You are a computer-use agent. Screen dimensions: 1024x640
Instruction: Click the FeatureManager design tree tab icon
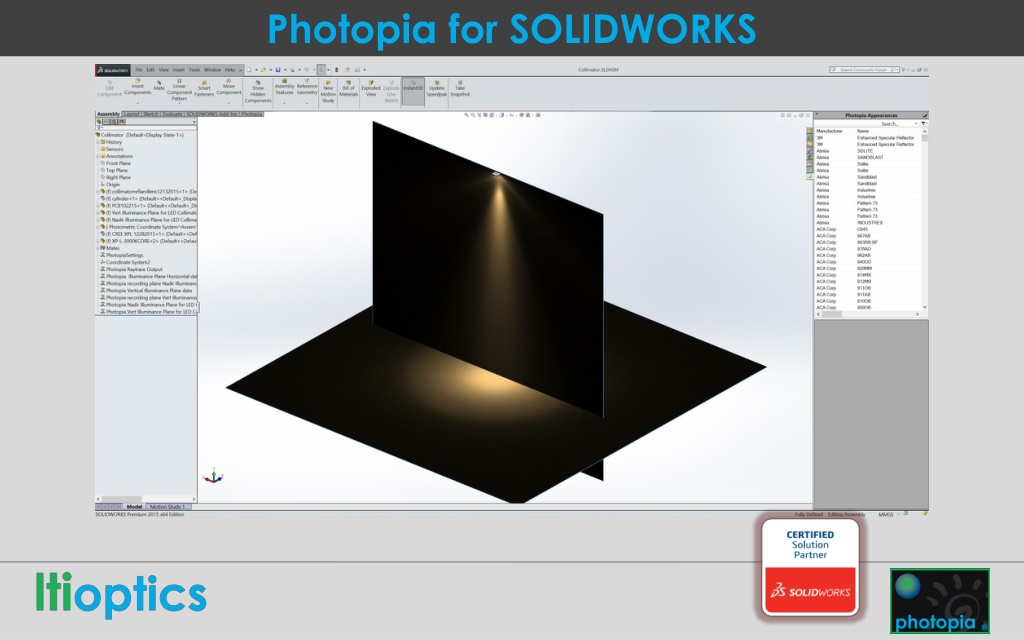[x=99, y=121]
